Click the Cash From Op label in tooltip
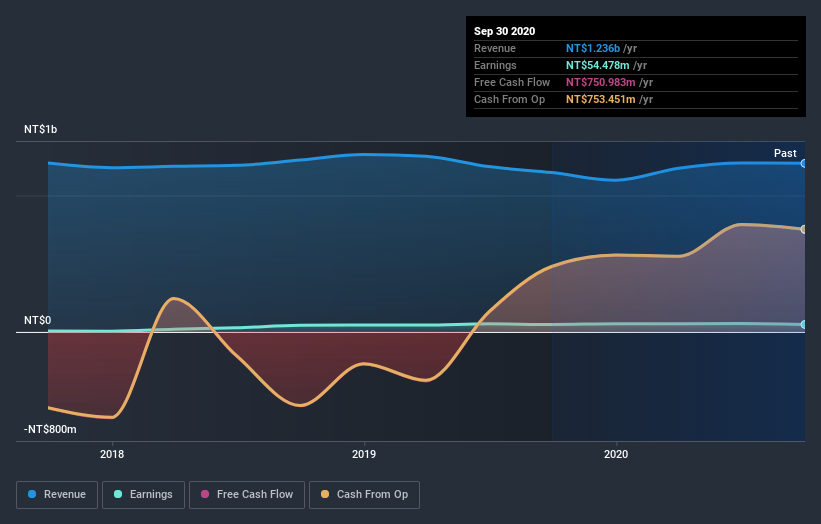The height and width of the screenshot is (524, 821). tap(509, 99)
